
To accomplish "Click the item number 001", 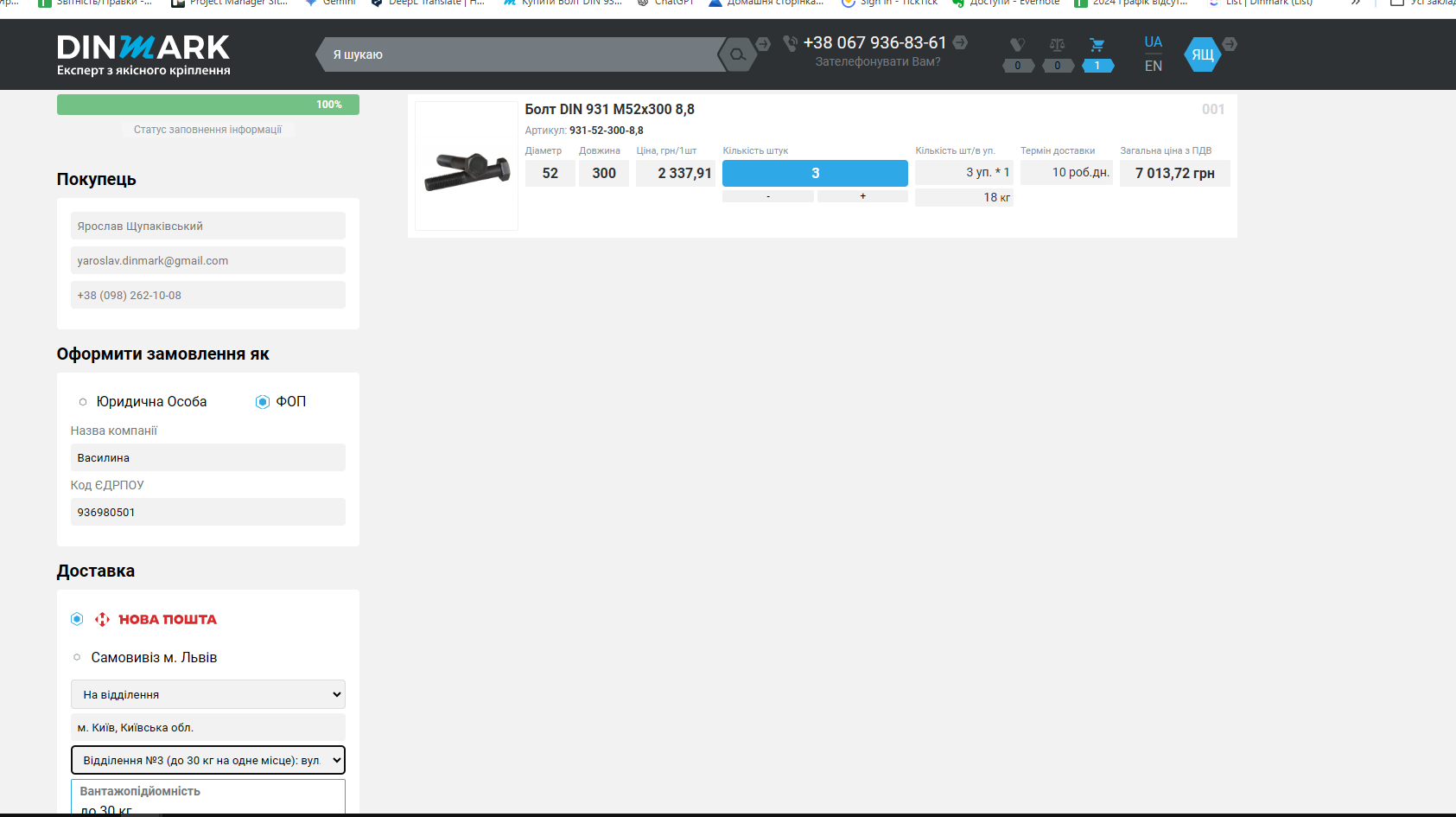I will click(x=1213, y=109).
